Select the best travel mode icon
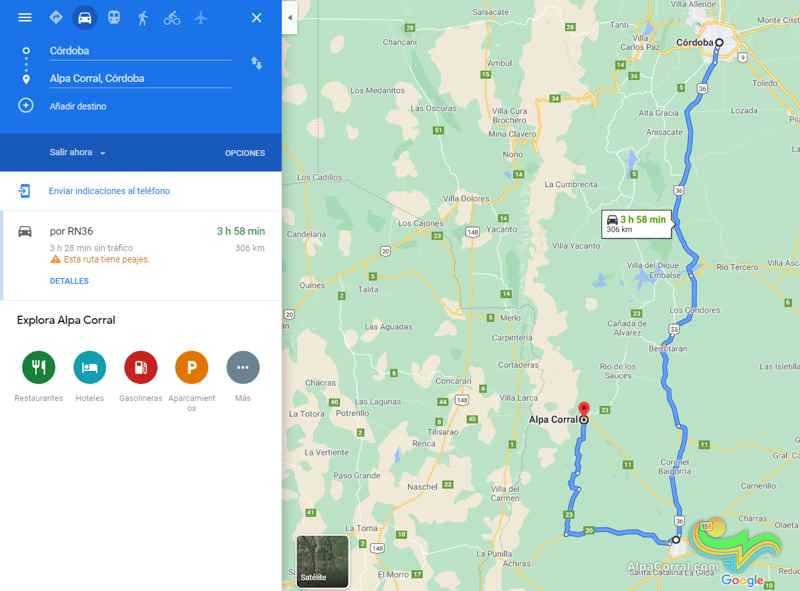Image resolution: width=800 pixels, height=591 pixels. (56, 17)
